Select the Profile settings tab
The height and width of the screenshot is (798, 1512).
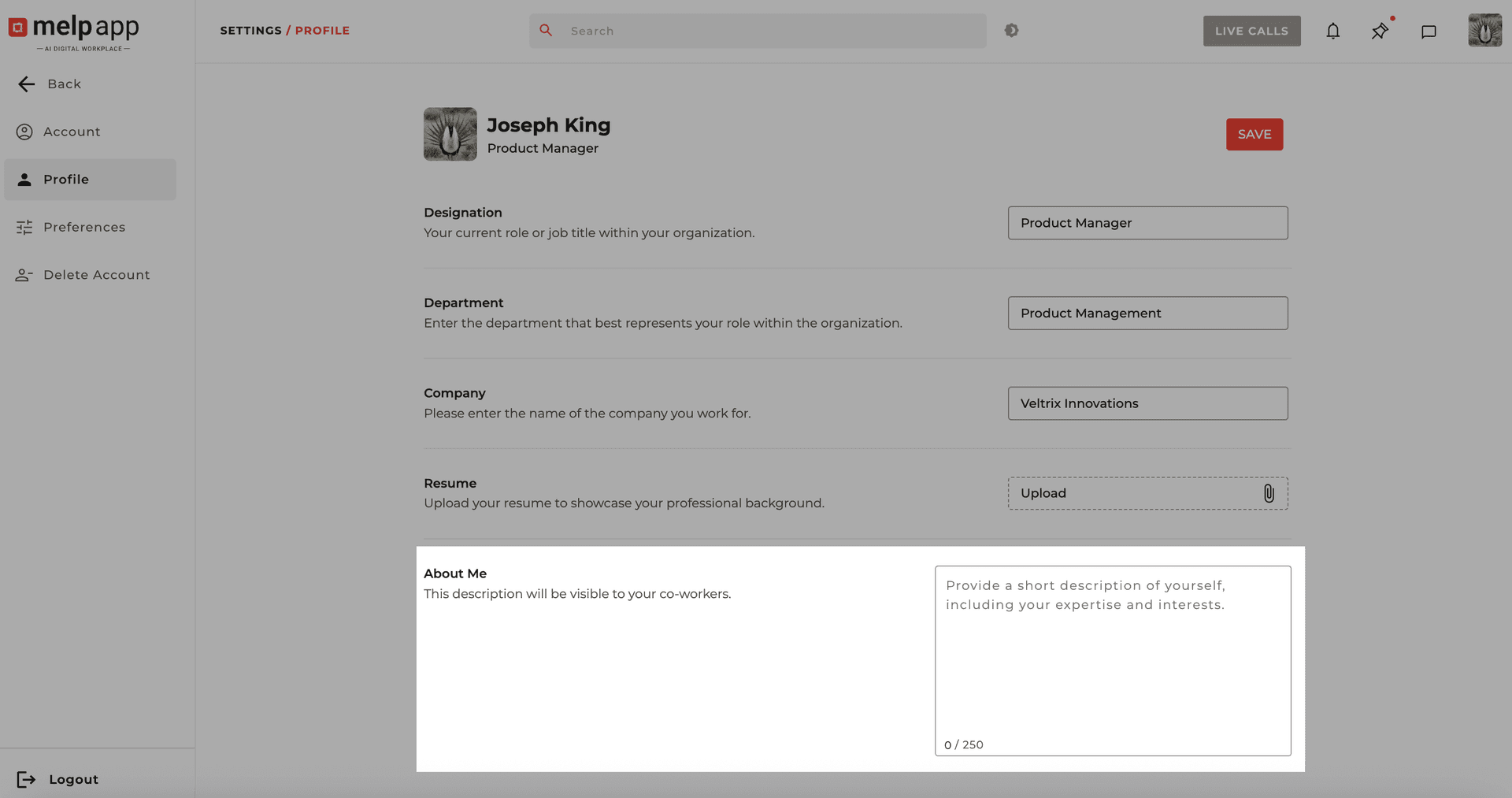(66, 180)
